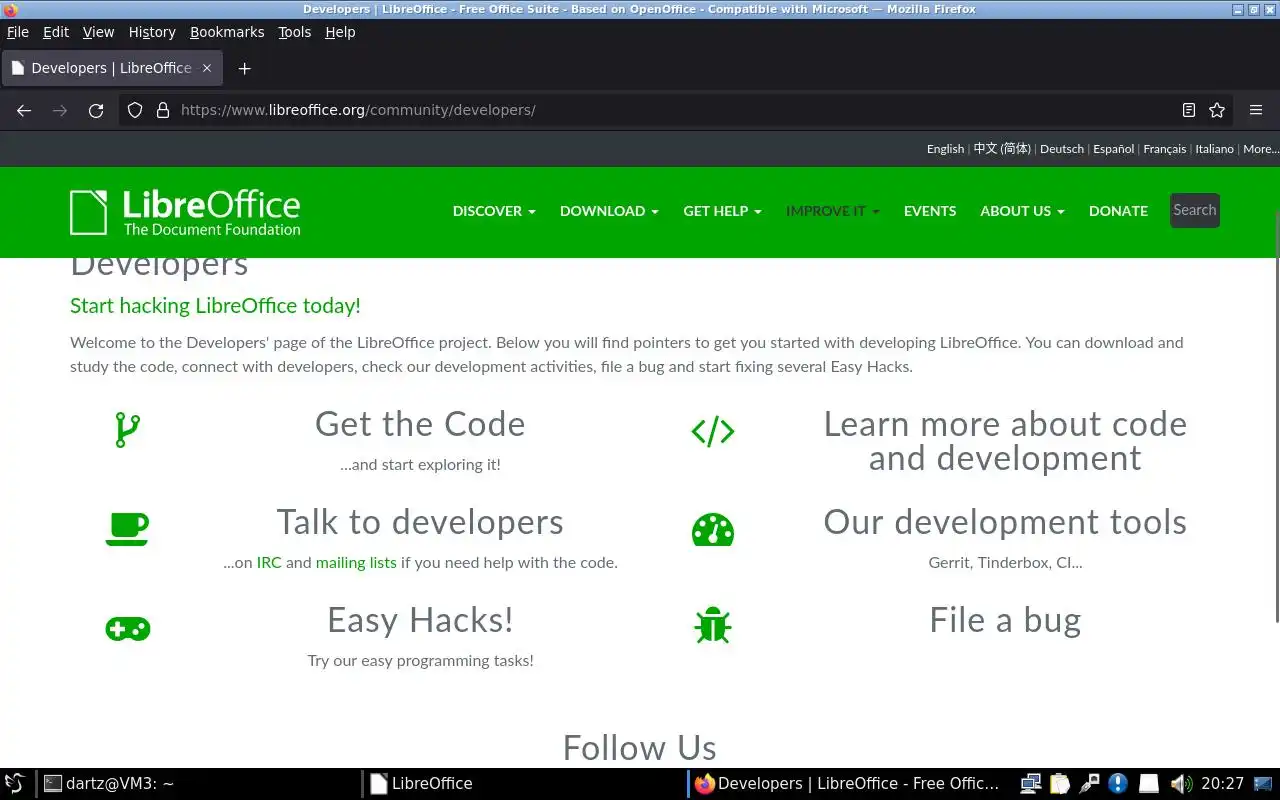
Task: Open the Firefox hamburger menu
Action: tap(1256, 110)
